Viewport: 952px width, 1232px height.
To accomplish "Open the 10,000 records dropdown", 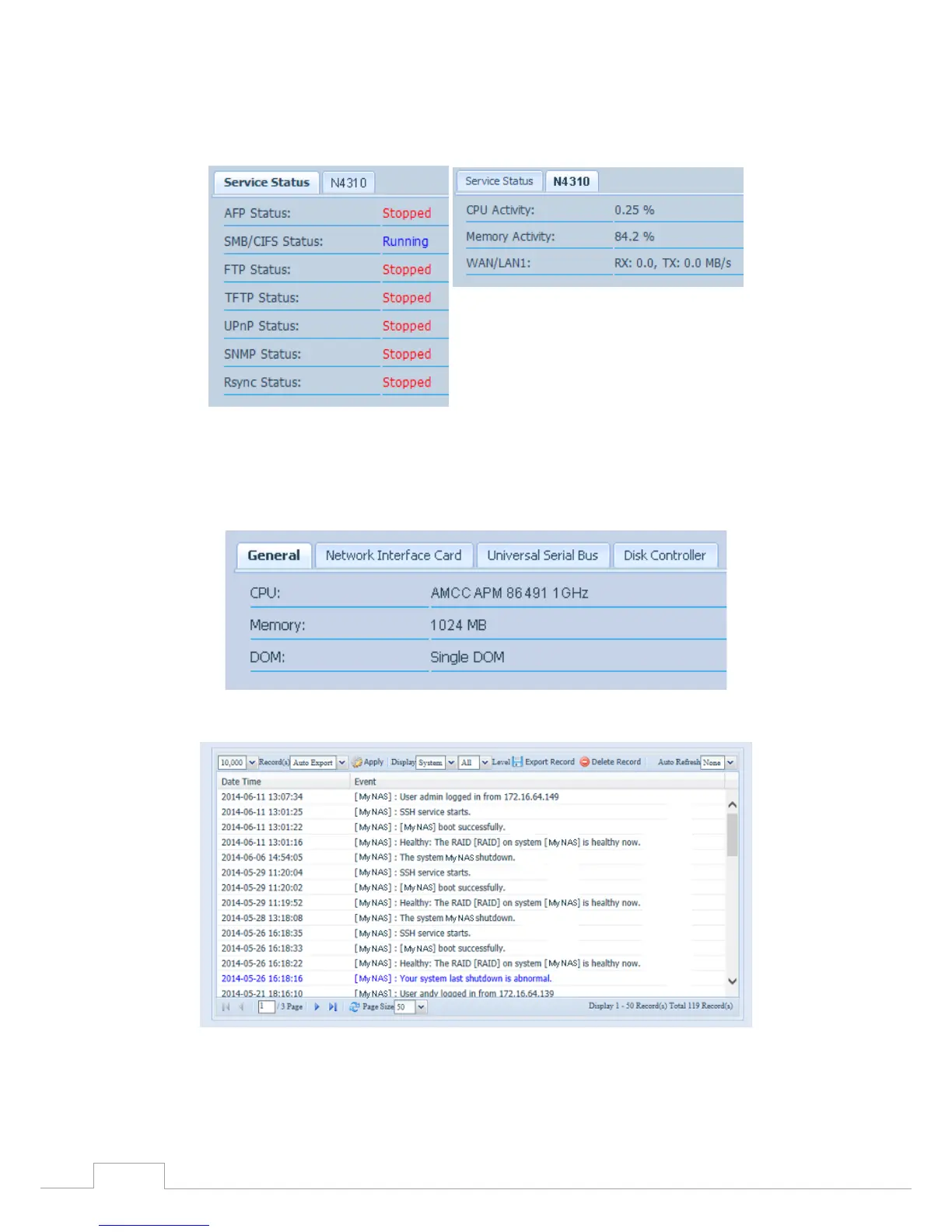I will (x=252, y=763).
